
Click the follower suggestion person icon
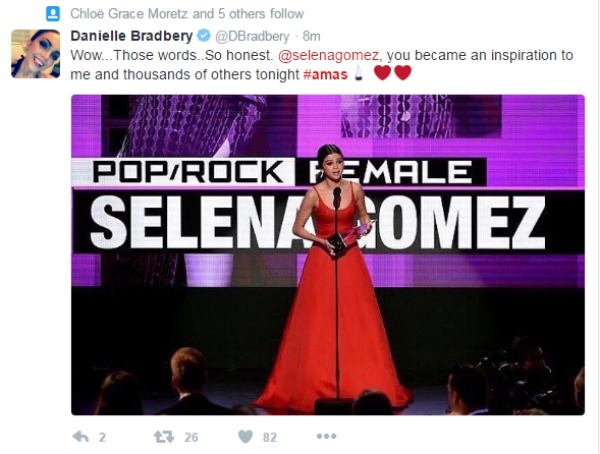tap(53, 14)
